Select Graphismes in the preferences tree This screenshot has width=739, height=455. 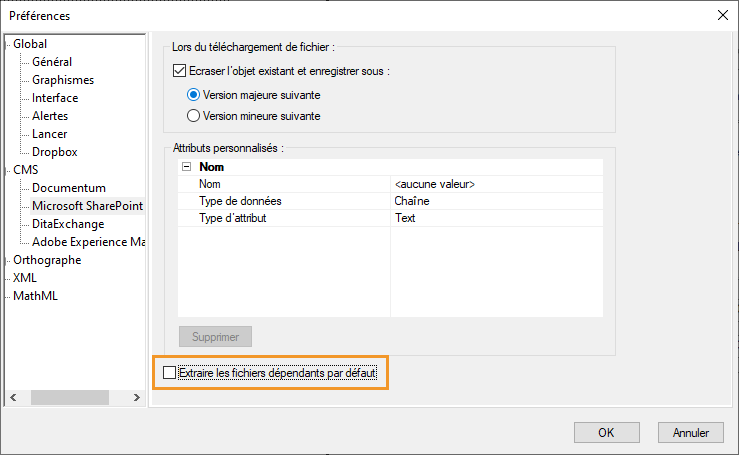pyautogui.click(x=63, y=80)
